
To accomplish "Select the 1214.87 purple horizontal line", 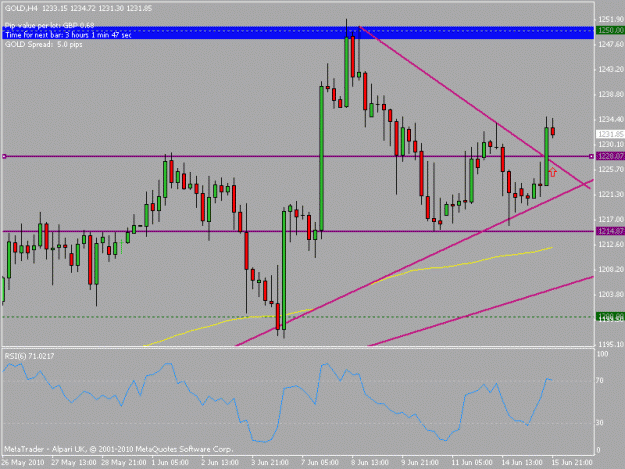I will point(298,231).
